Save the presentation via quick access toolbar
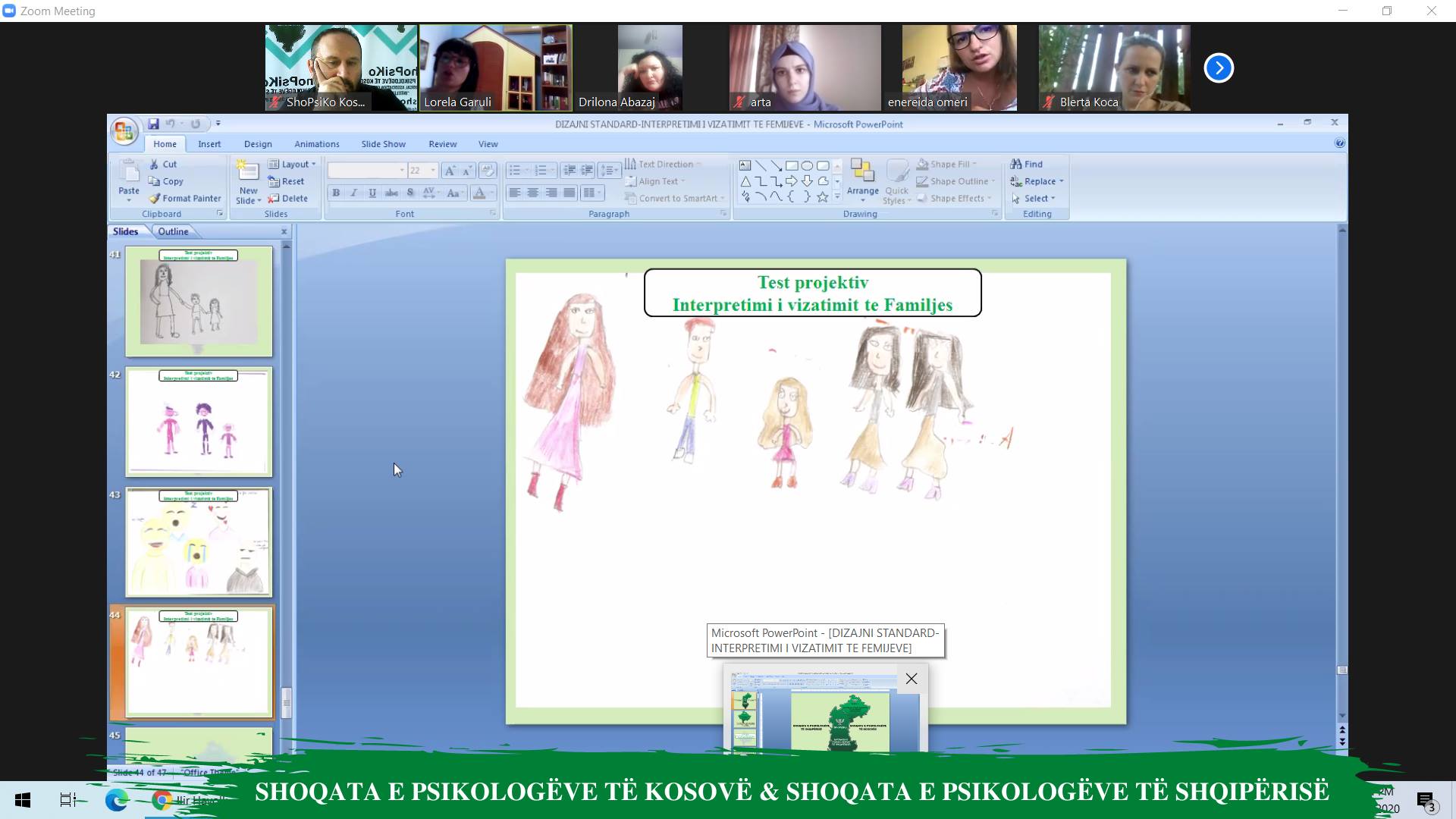Screen dimensions: 1456x819 (153, 124)
